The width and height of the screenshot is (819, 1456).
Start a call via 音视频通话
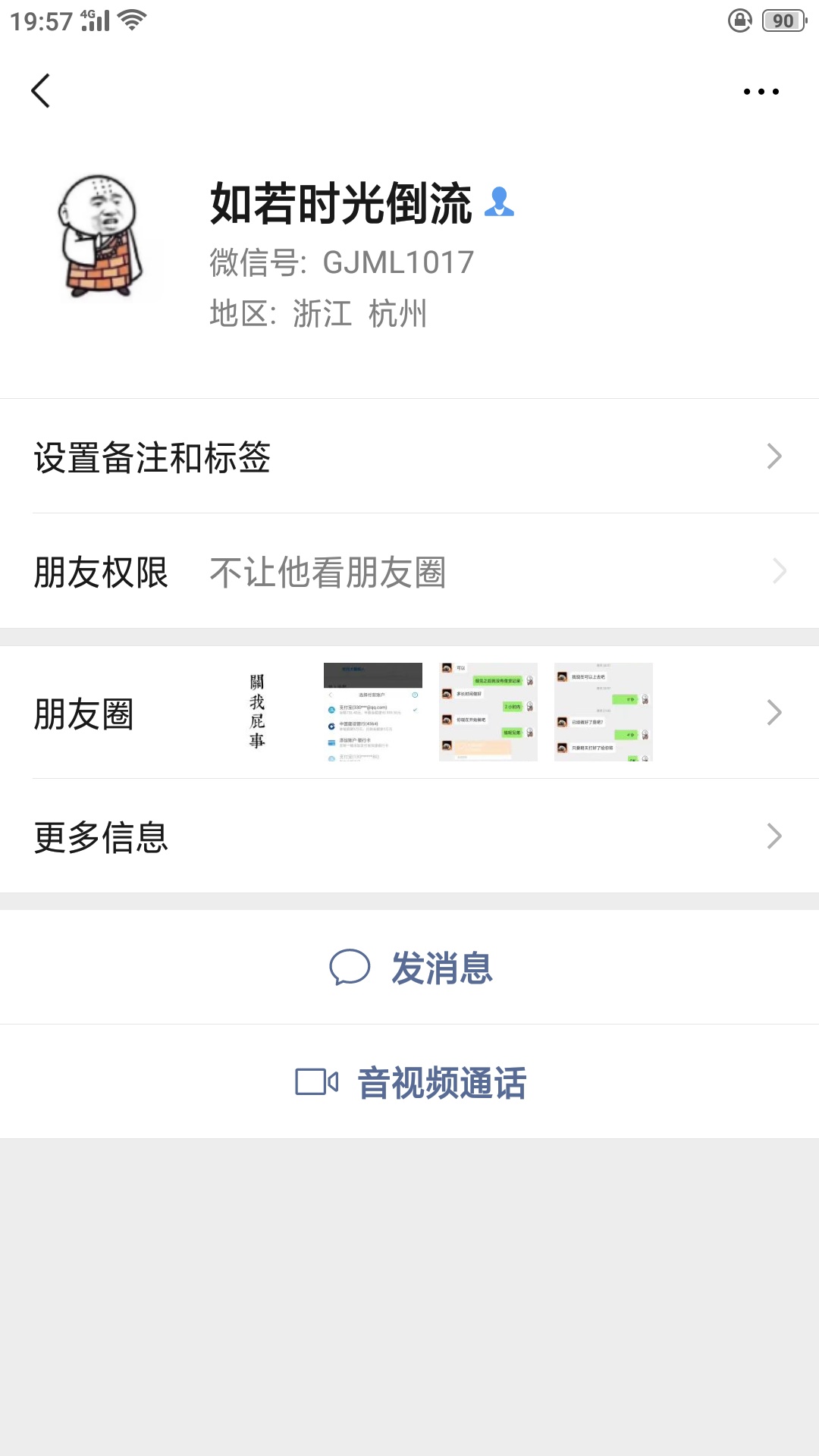tap(409, 1082)
